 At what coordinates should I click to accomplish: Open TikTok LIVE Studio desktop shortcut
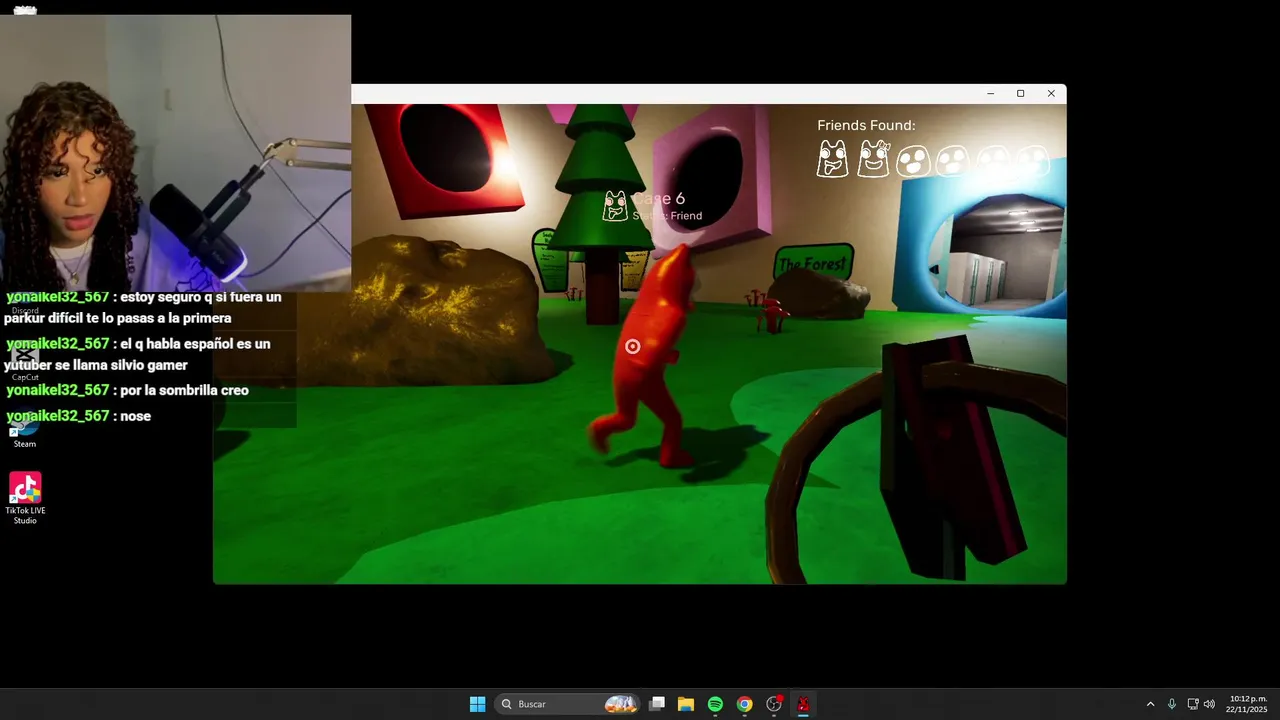pyautogui.click(x=25, y=498)
